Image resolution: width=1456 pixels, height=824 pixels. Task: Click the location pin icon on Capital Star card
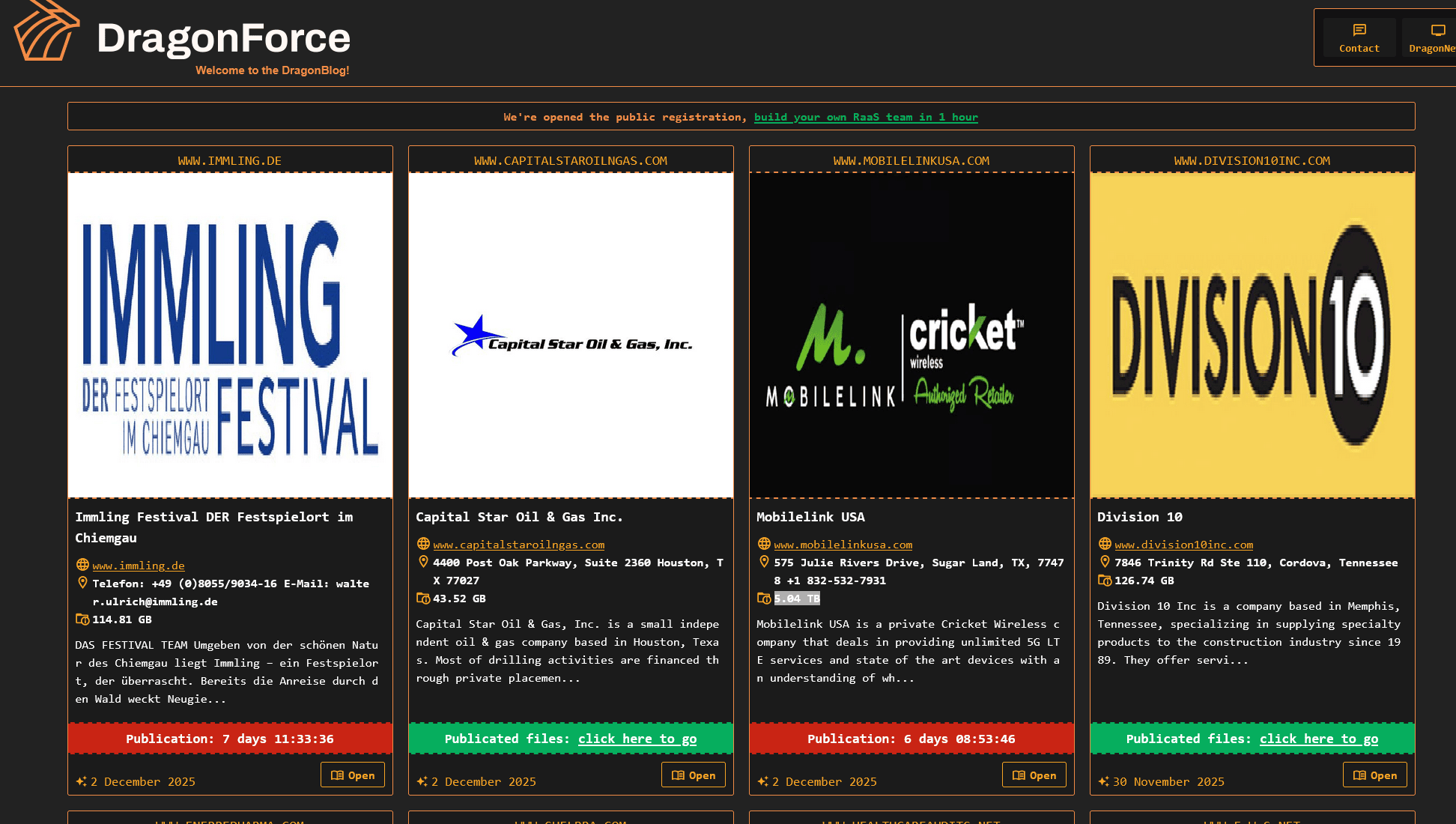423,562
